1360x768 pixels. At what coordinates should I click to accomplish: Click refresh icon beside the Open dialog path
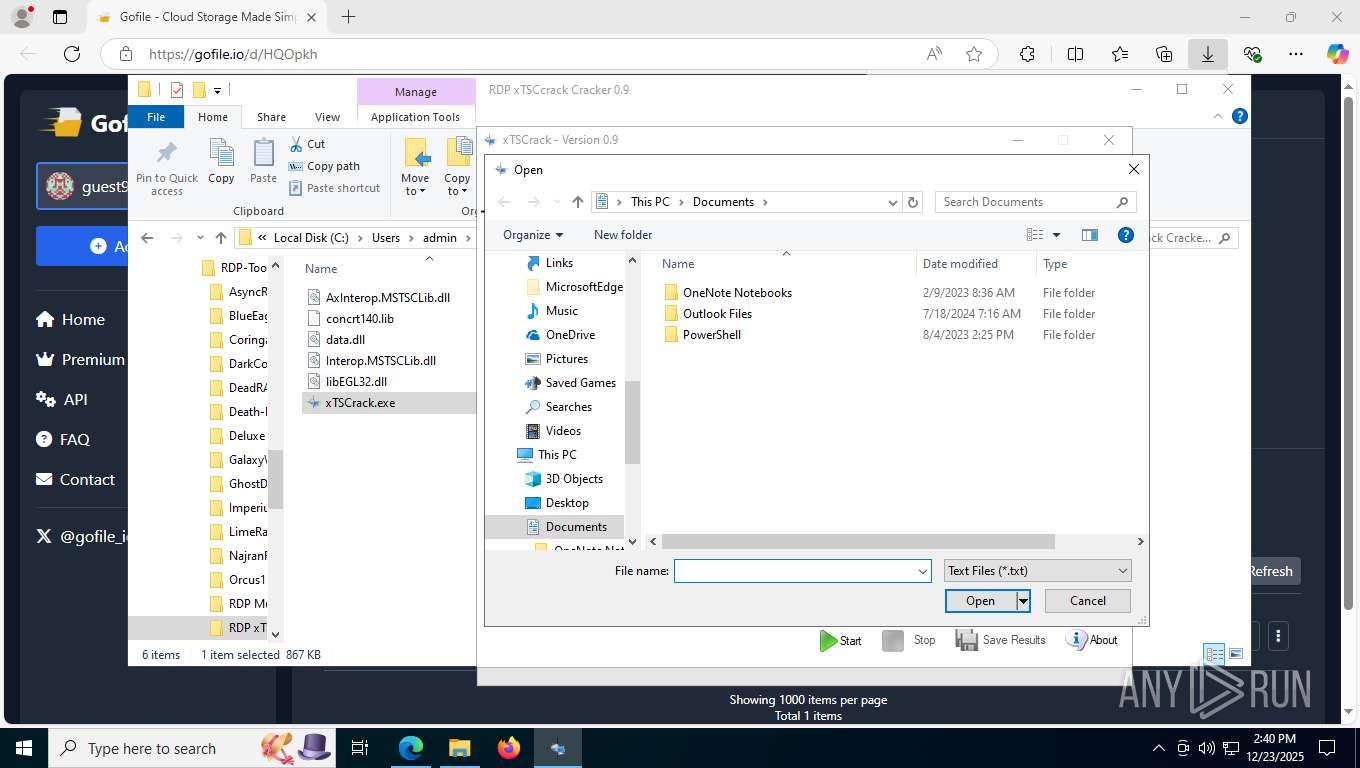912,202
